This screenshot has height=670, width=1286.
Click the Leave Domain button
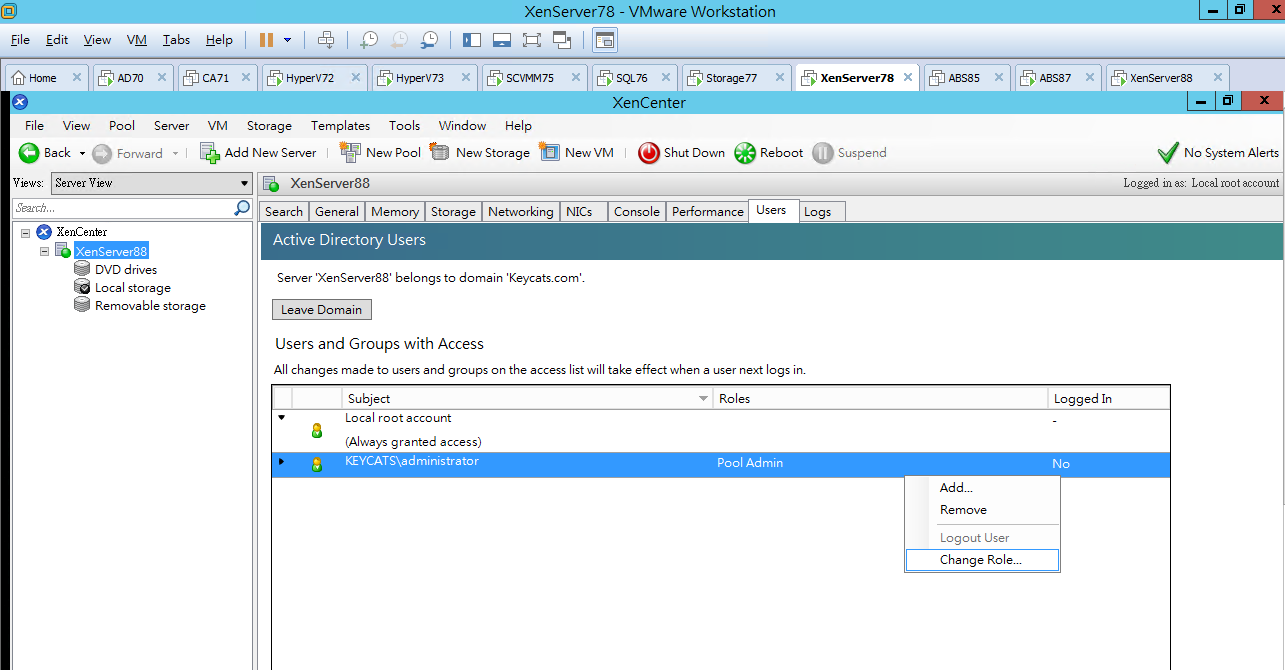[x=322, y=310]
